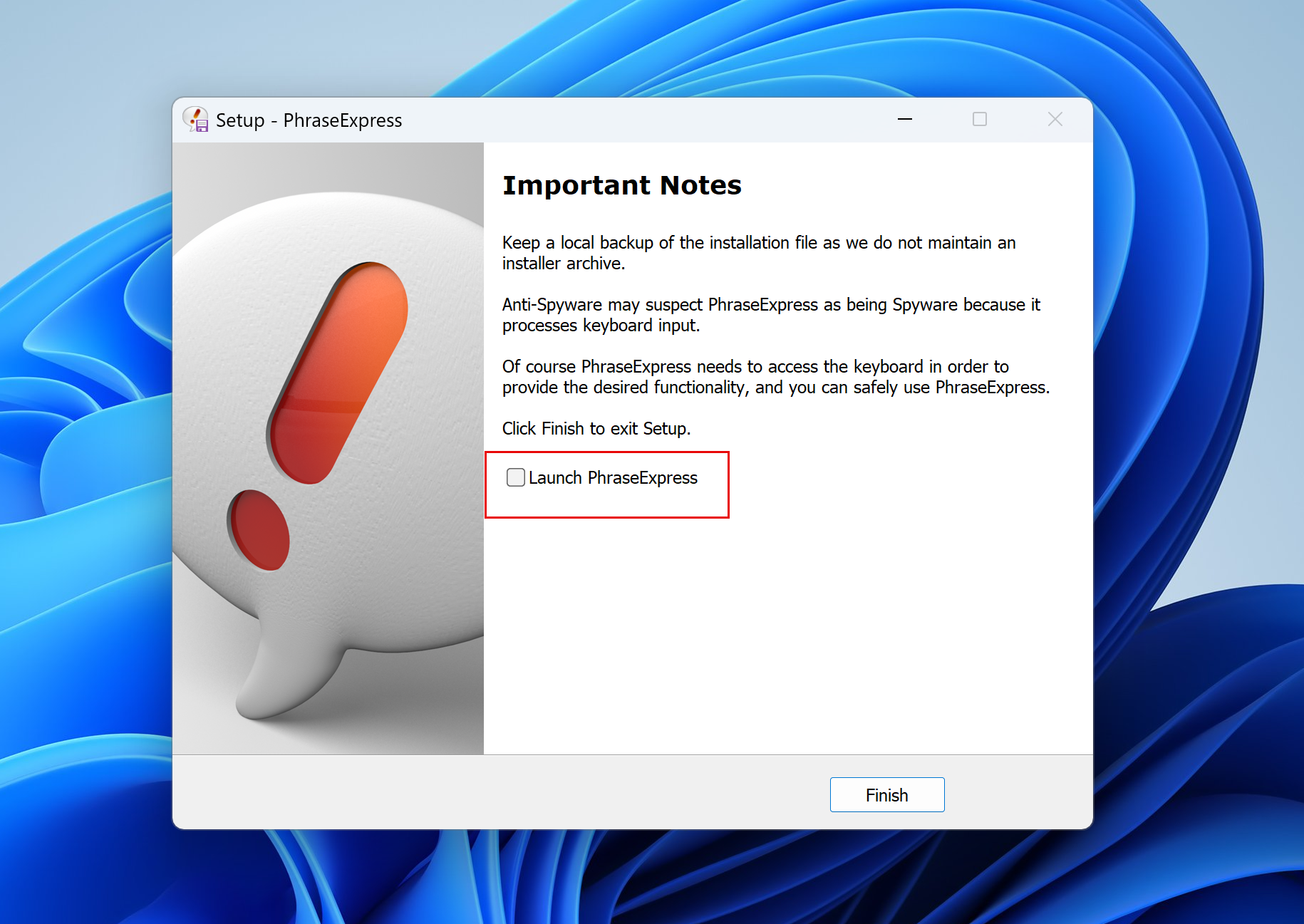This screenshot has height=924, width=1304.
Task: Click the 'Launch PhraseExpress' label text
Action: [x=613, y=478]
